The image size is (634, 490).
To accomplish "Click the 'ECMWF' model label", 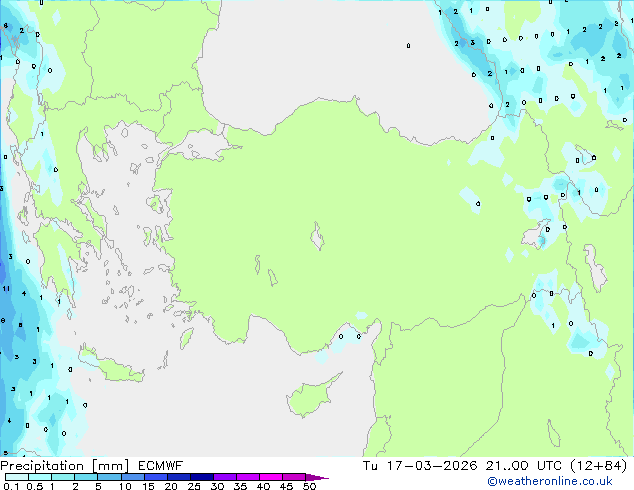I will (x=161, y=466).
